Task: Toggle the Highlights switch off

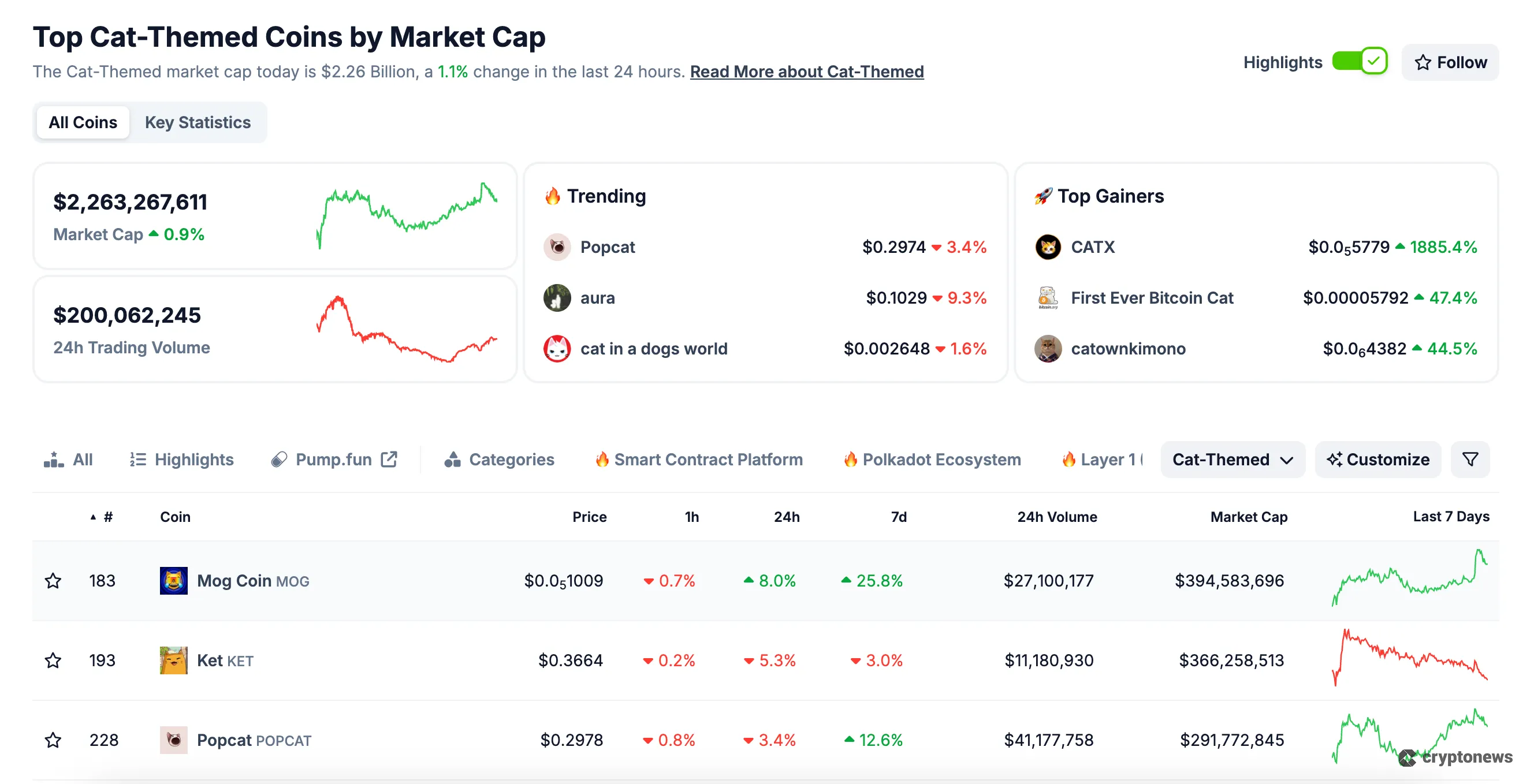Action: pos(1360,61)
